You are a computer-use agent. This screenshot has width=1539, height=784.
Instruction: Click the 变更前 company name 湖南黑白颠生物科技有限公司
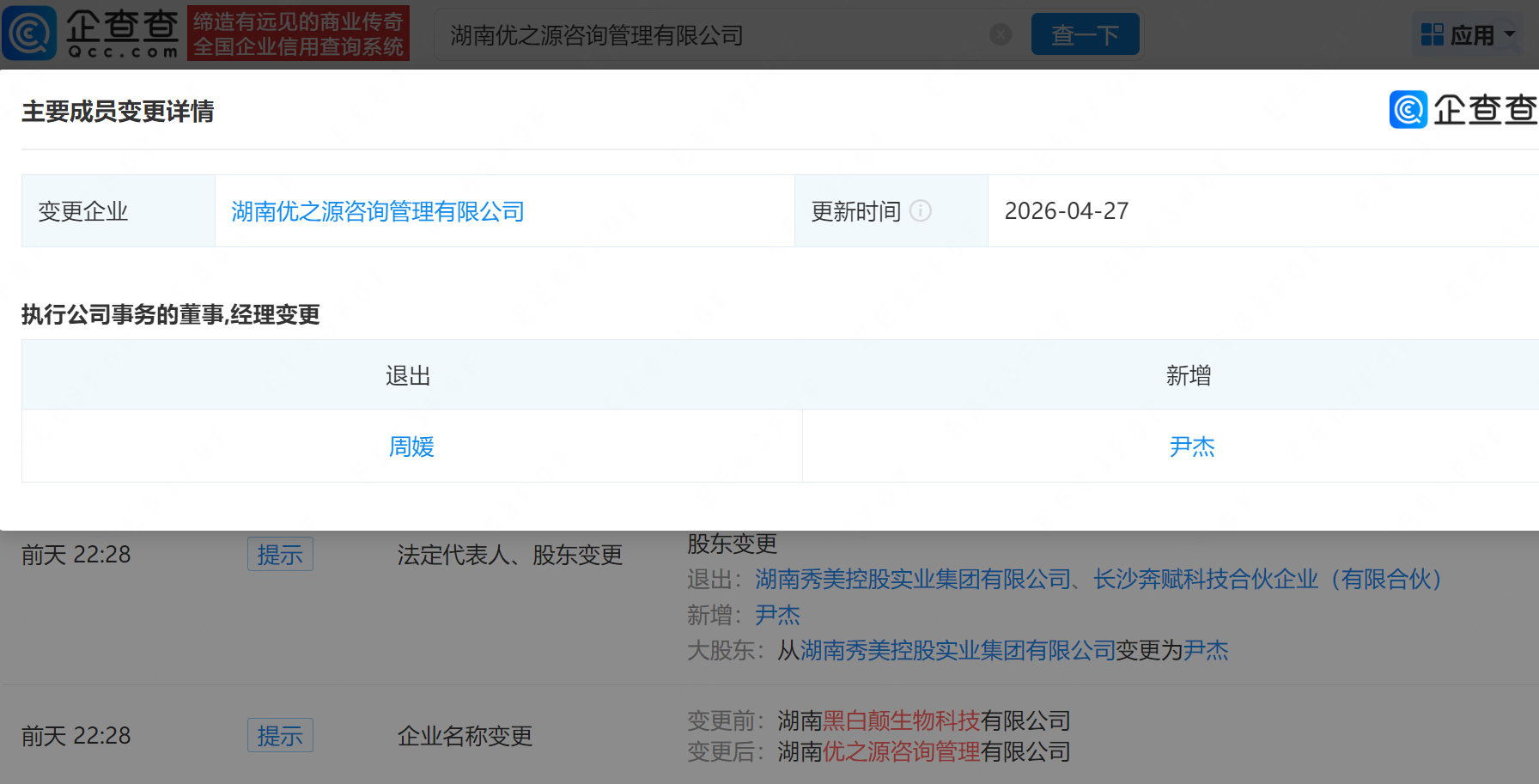point(924,720)
